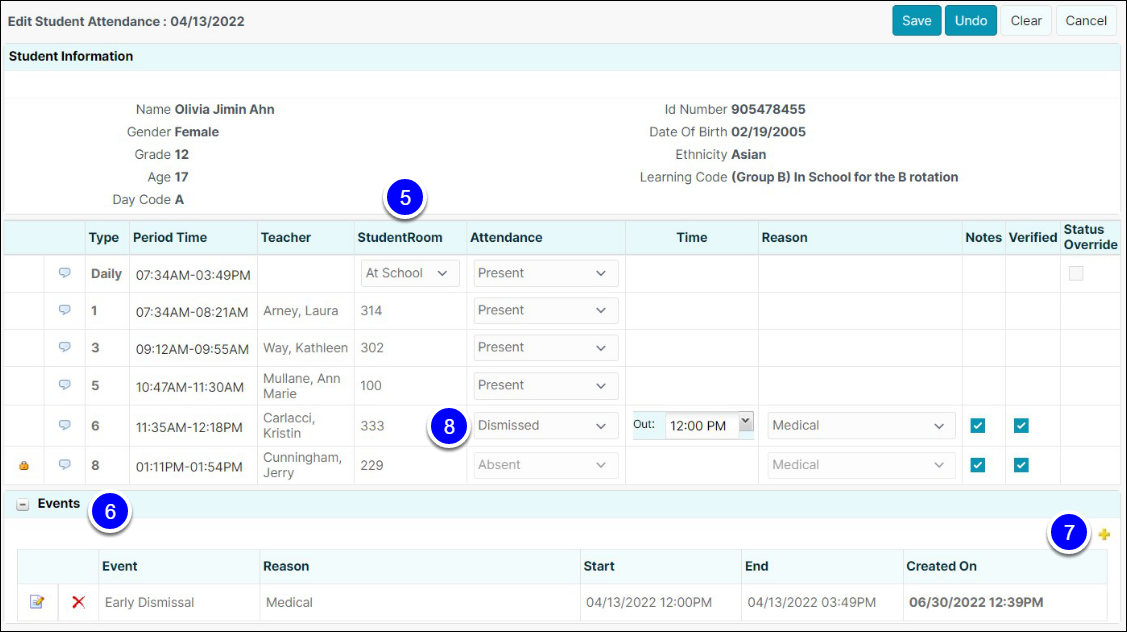Open period 5 attendance dropdown
Image resolution: width=1127 pixels, height=632 pixels.
tap(546, 385)
